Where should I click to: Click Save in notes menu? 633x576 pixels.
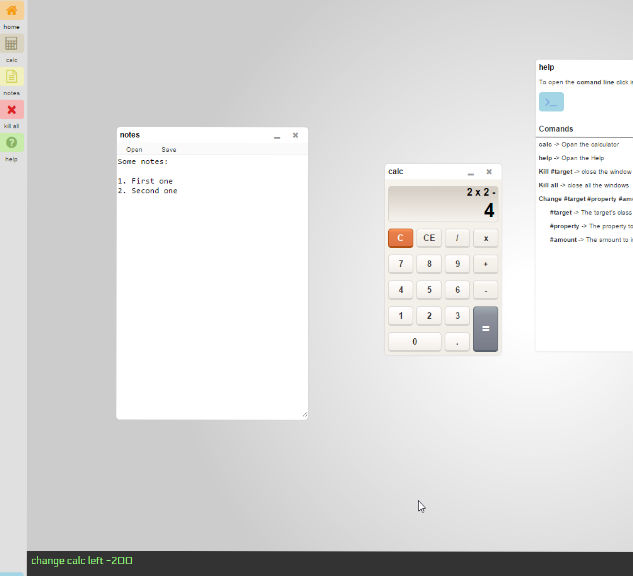coord(169,149)
